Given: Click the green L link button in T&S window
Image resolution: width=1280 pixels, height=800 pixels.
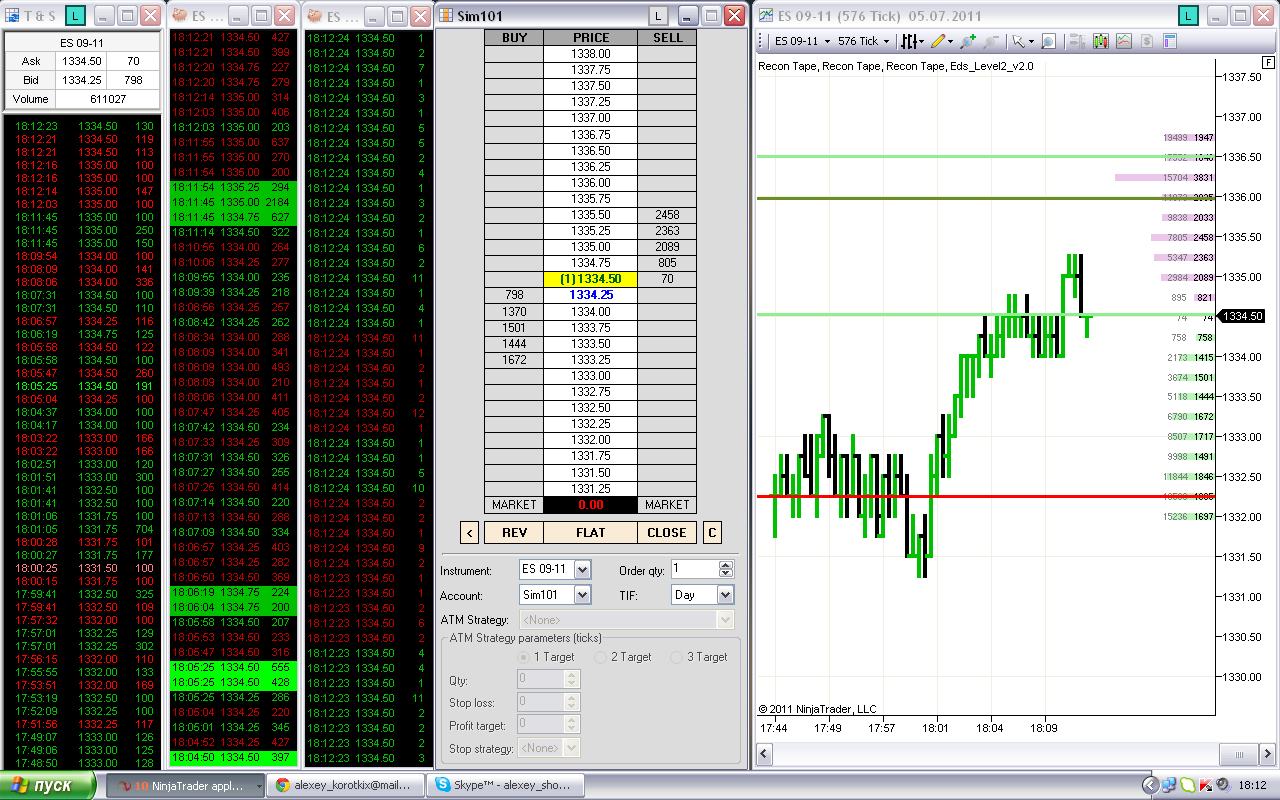Looking at the screenshot, I should point(75,15).
